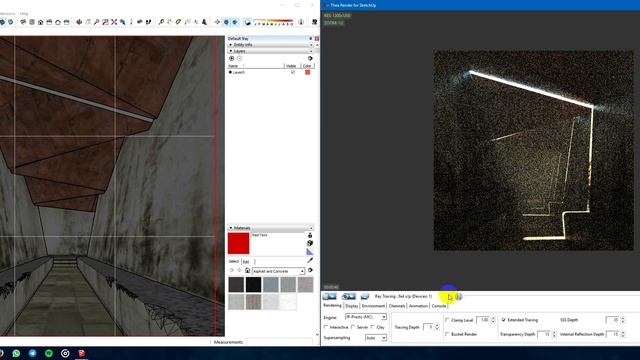
Task: Open the Layers panel details arrow
Action: pos(310,58)
